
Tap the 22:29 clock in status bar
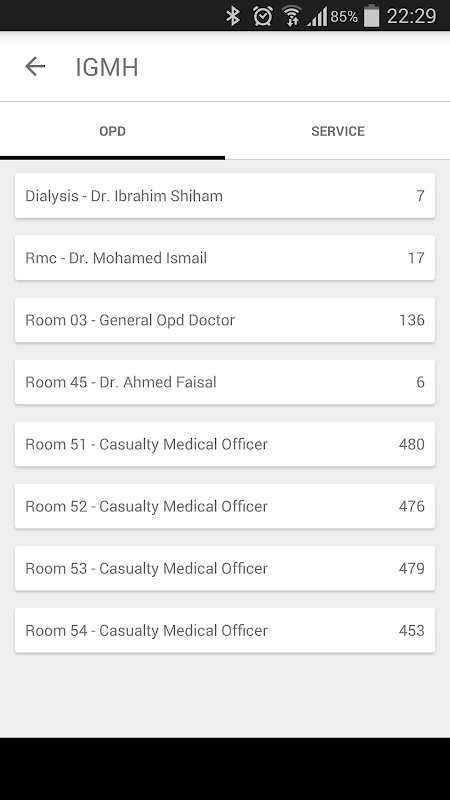point(411,16)
